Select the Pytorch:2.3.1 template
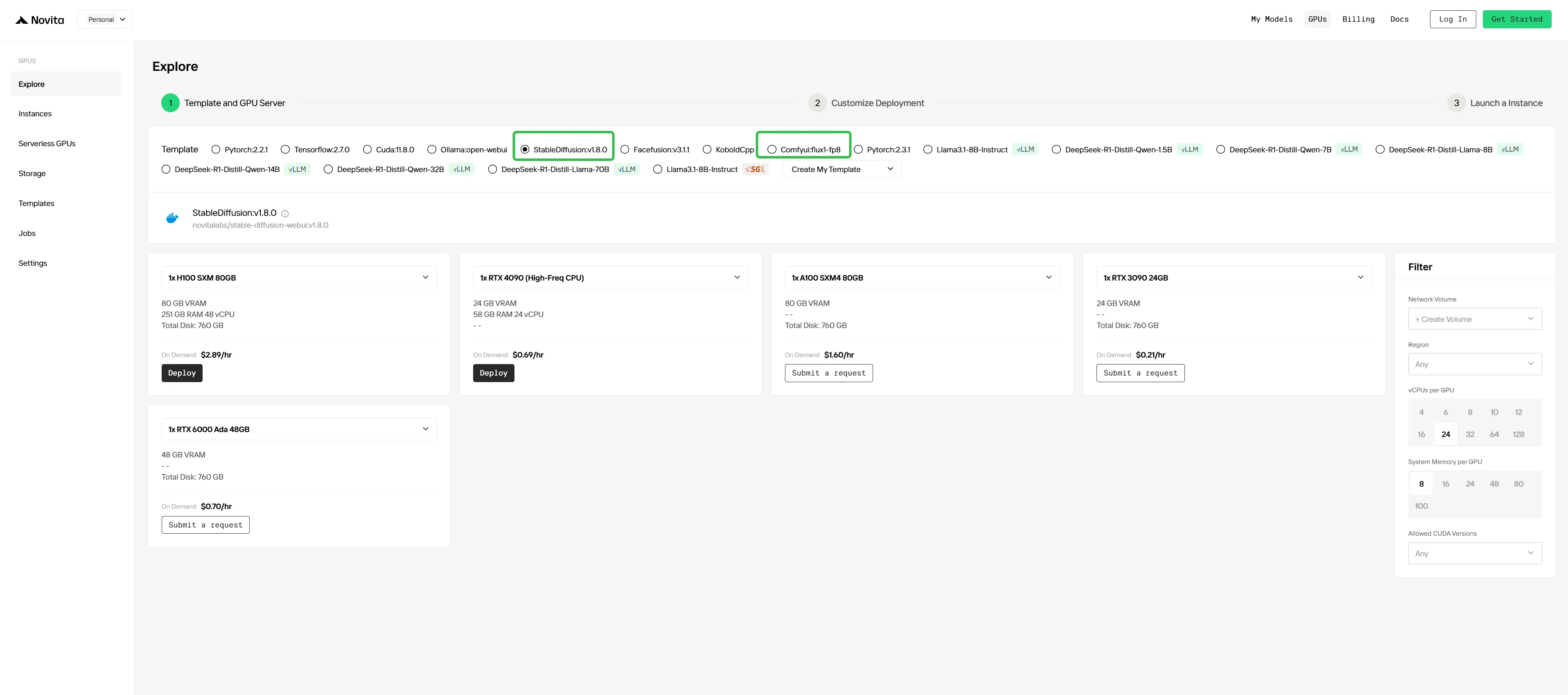 (858, 150)
